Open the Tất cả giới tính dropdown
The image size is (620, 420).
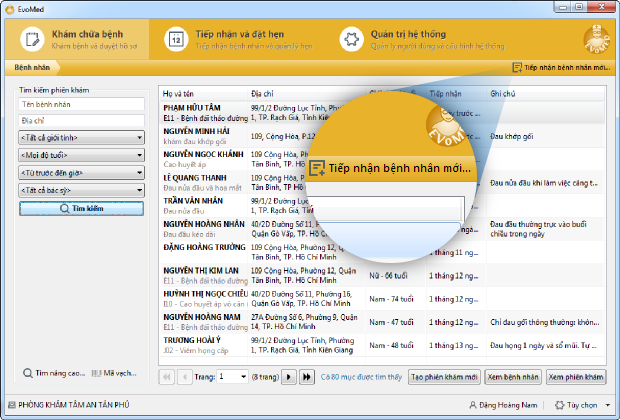(x=81, y=138)
